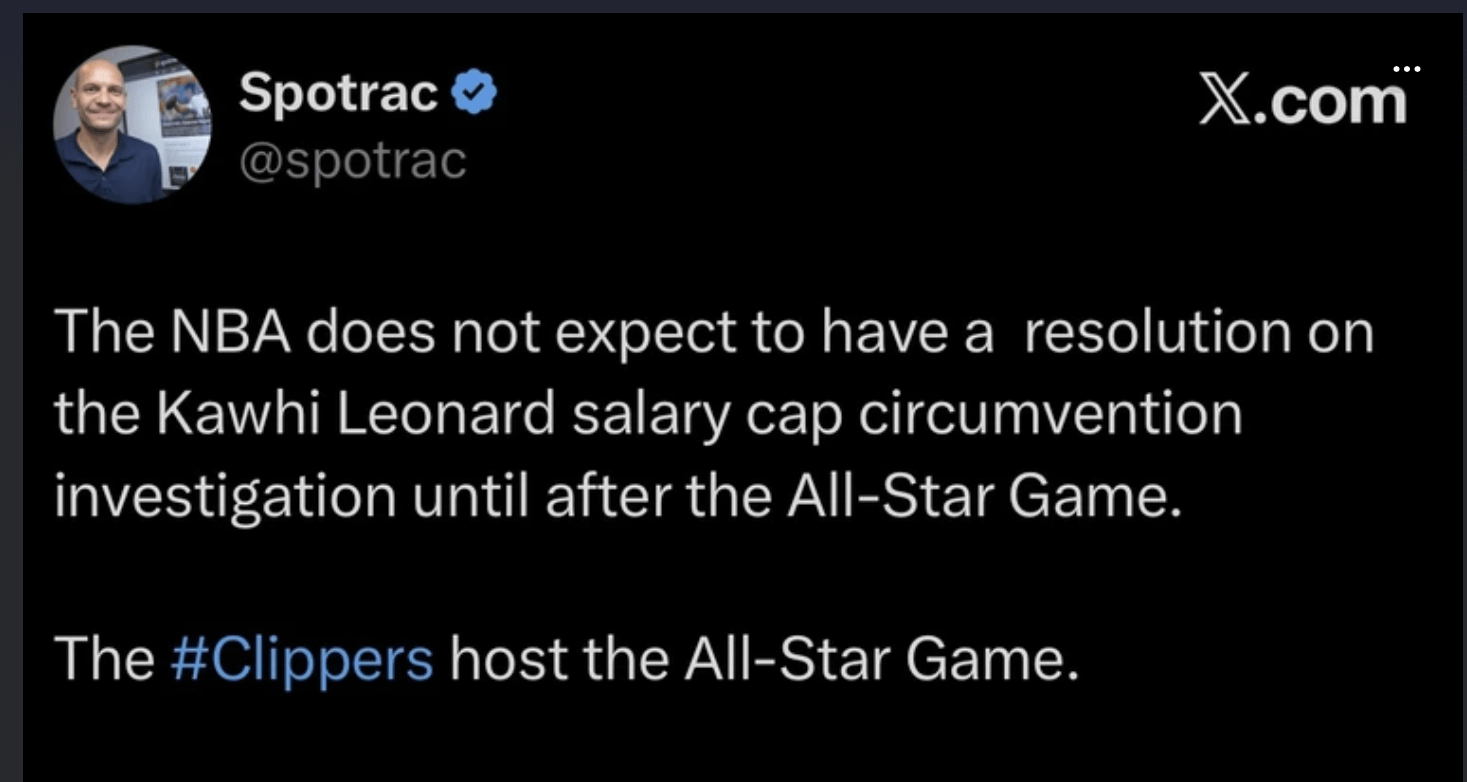
Task: Select the Clippers hashtag in blue
Action: [x=304, y=657]
